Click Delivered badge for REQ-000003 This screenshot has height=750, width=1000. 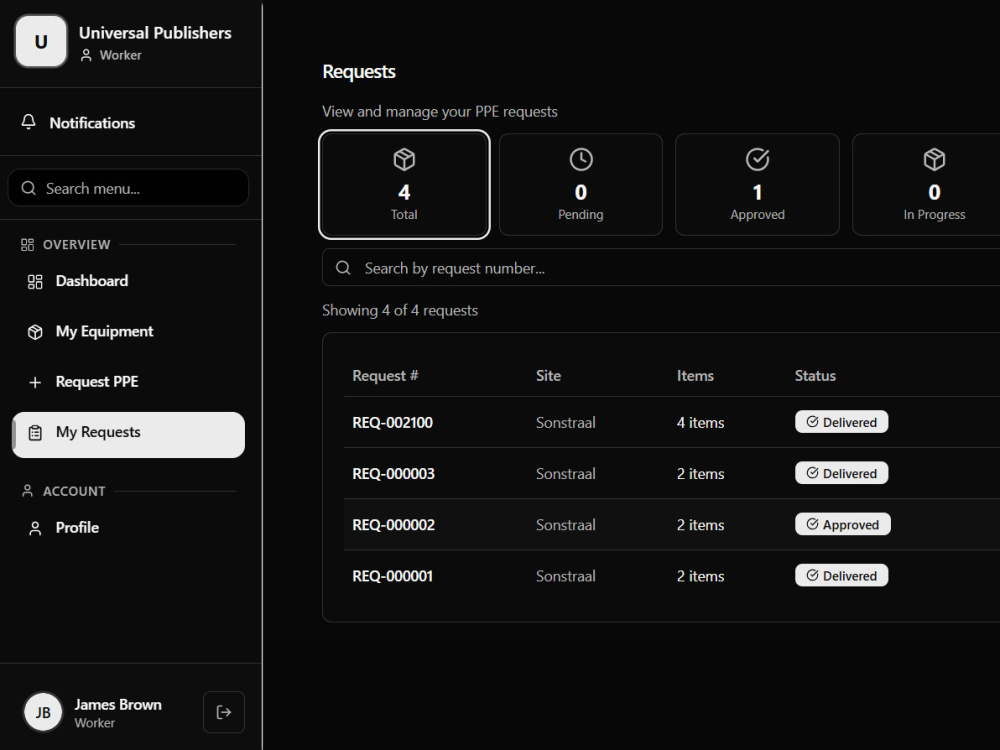click(841, 473)
